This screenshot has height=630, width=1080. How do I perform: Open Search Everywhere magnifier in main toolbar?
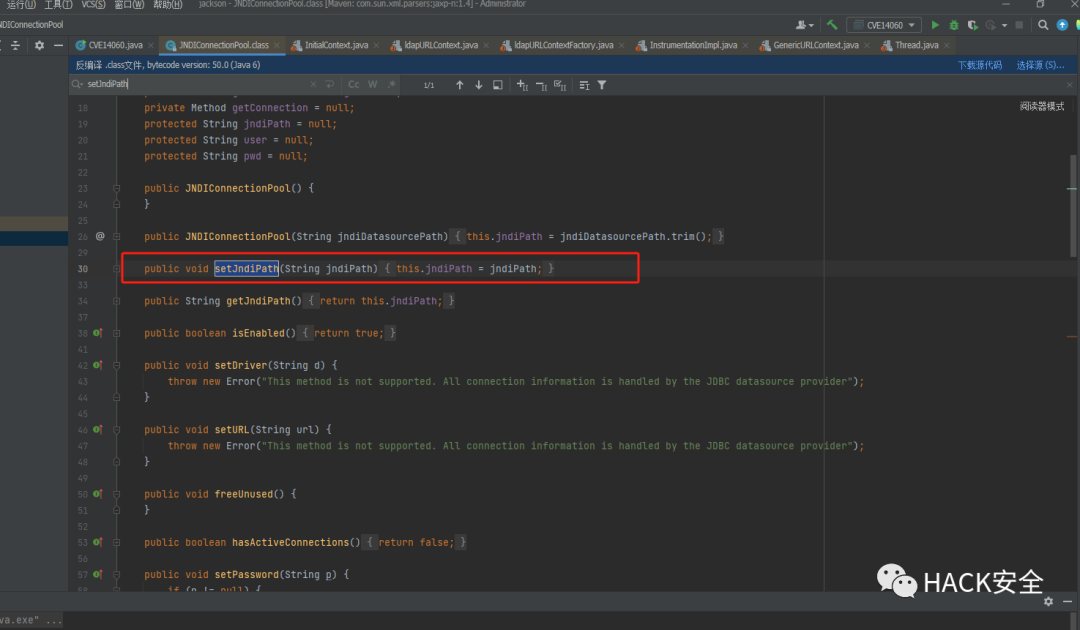1043,25
